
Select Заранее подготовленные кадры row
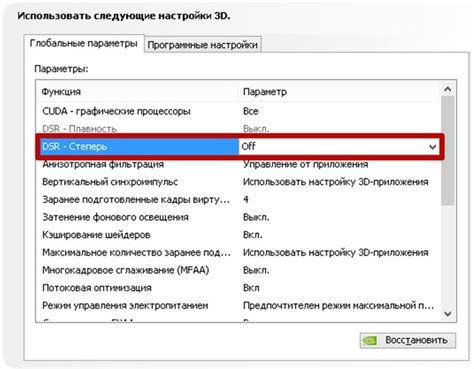pos(239,200)
